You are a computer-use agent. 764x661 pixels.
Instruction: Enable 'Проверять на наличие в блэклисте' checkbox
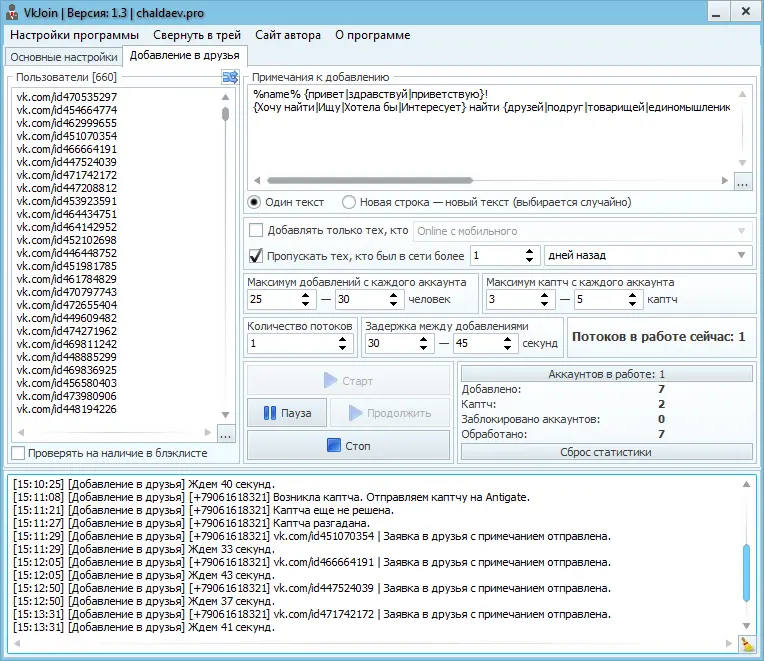[x=18, y=453]
